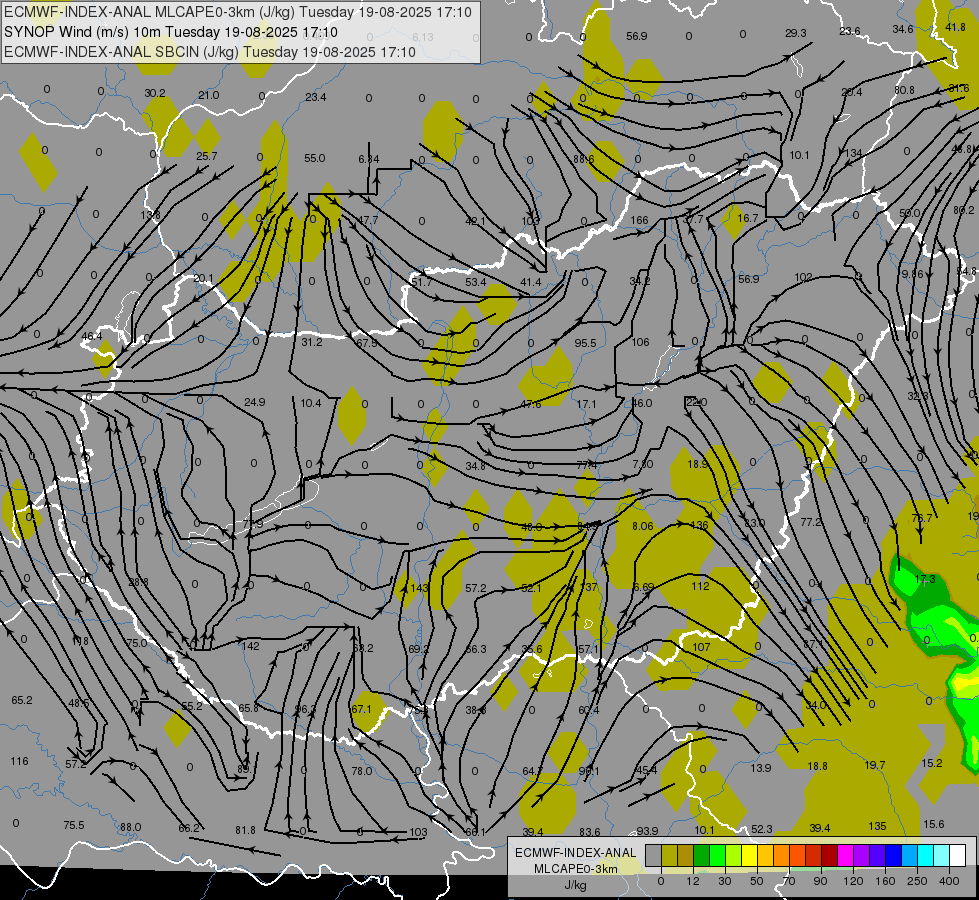Click the legend tick label 160

click(885, 881)
